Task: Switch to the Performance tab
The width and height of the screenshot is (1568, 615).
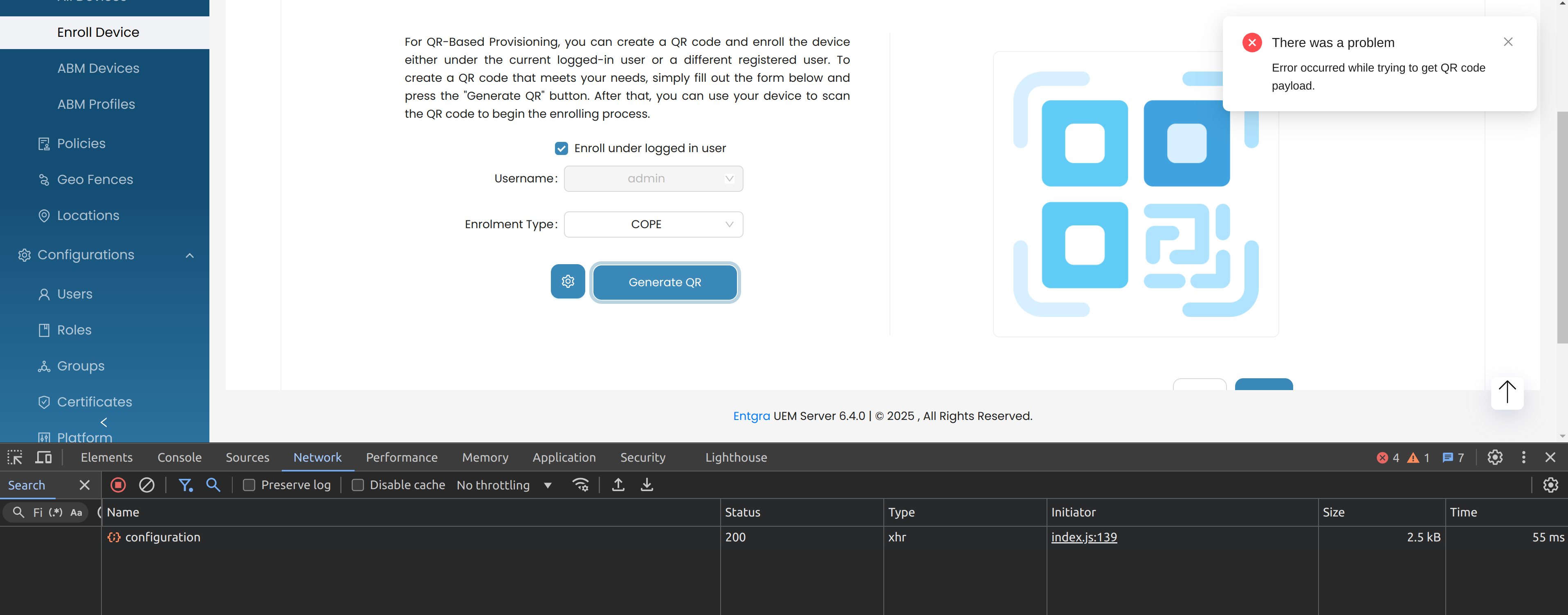Action: point(402,458)
